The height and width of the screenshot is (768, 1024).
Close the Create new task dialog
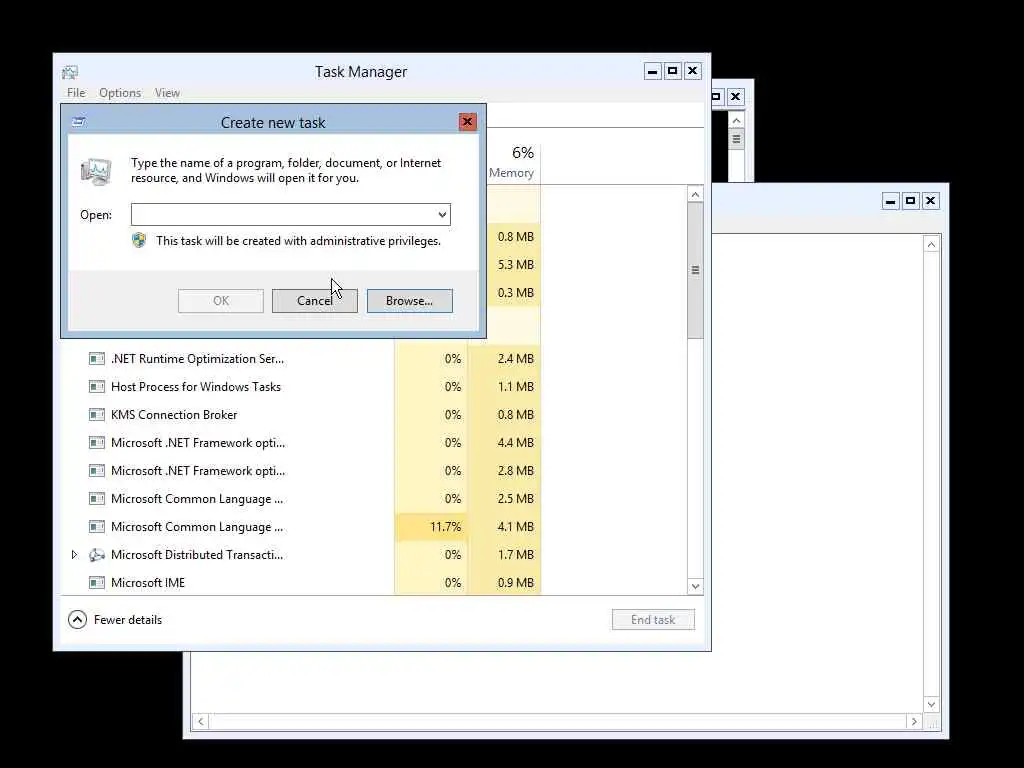(x=467, y=121)
